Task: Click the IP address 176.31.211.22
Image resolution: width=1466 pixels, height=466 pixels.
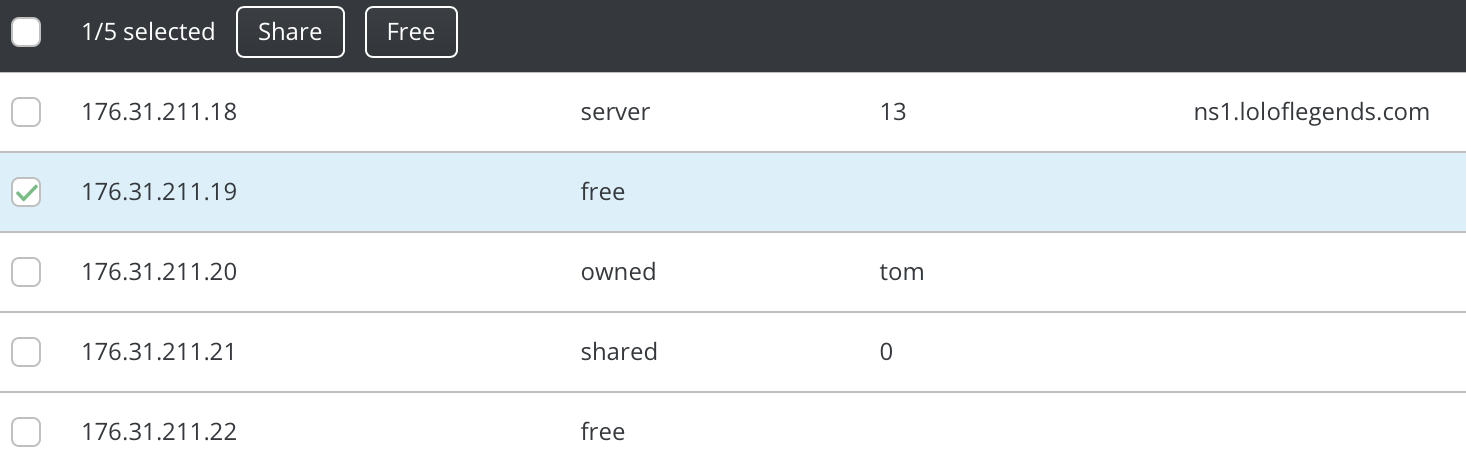Action: [x=159, y=432]
